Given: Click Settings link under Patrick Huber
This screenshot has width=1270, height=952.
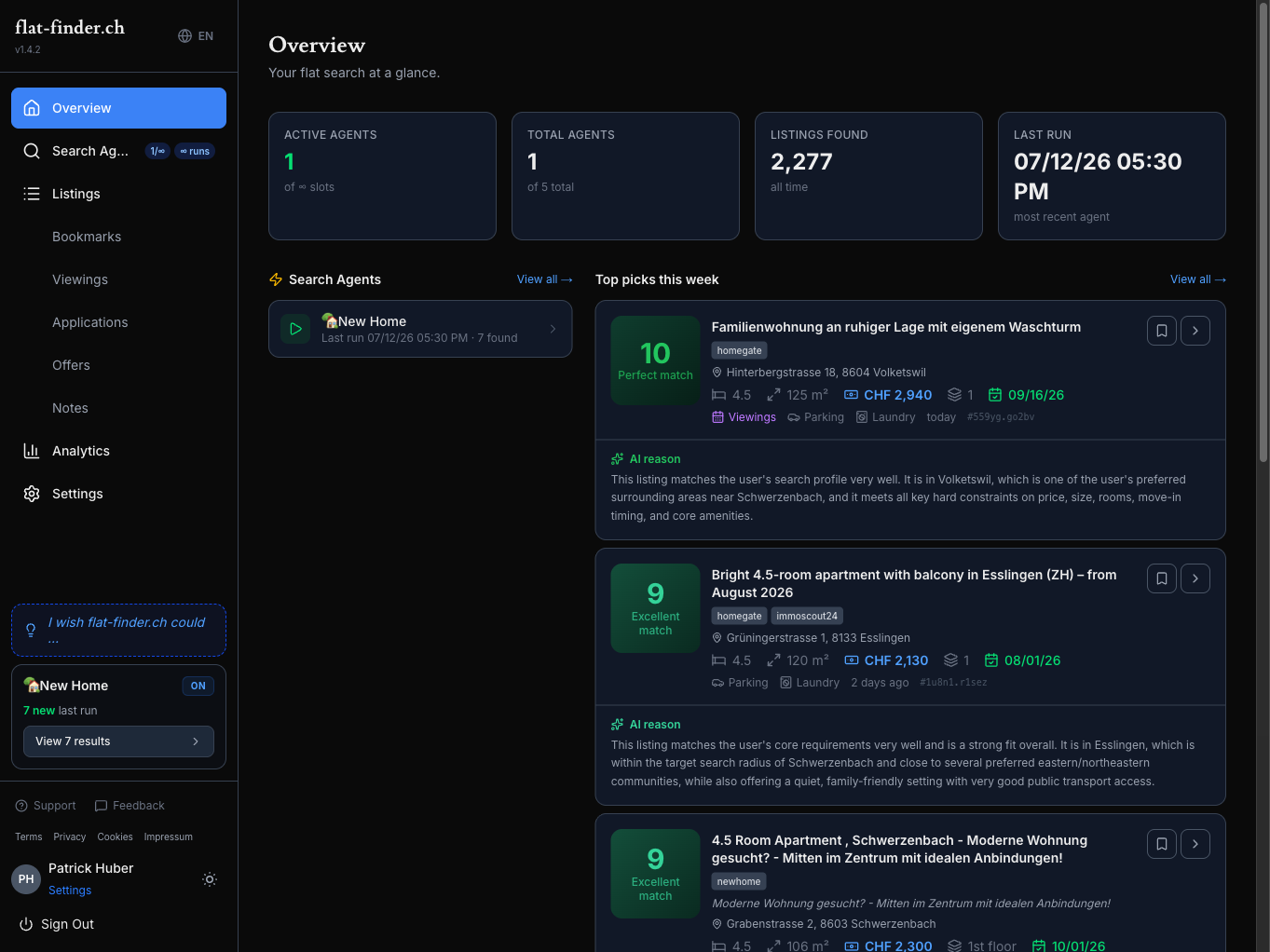Looking at the screenshot, I should pos(70,891).
